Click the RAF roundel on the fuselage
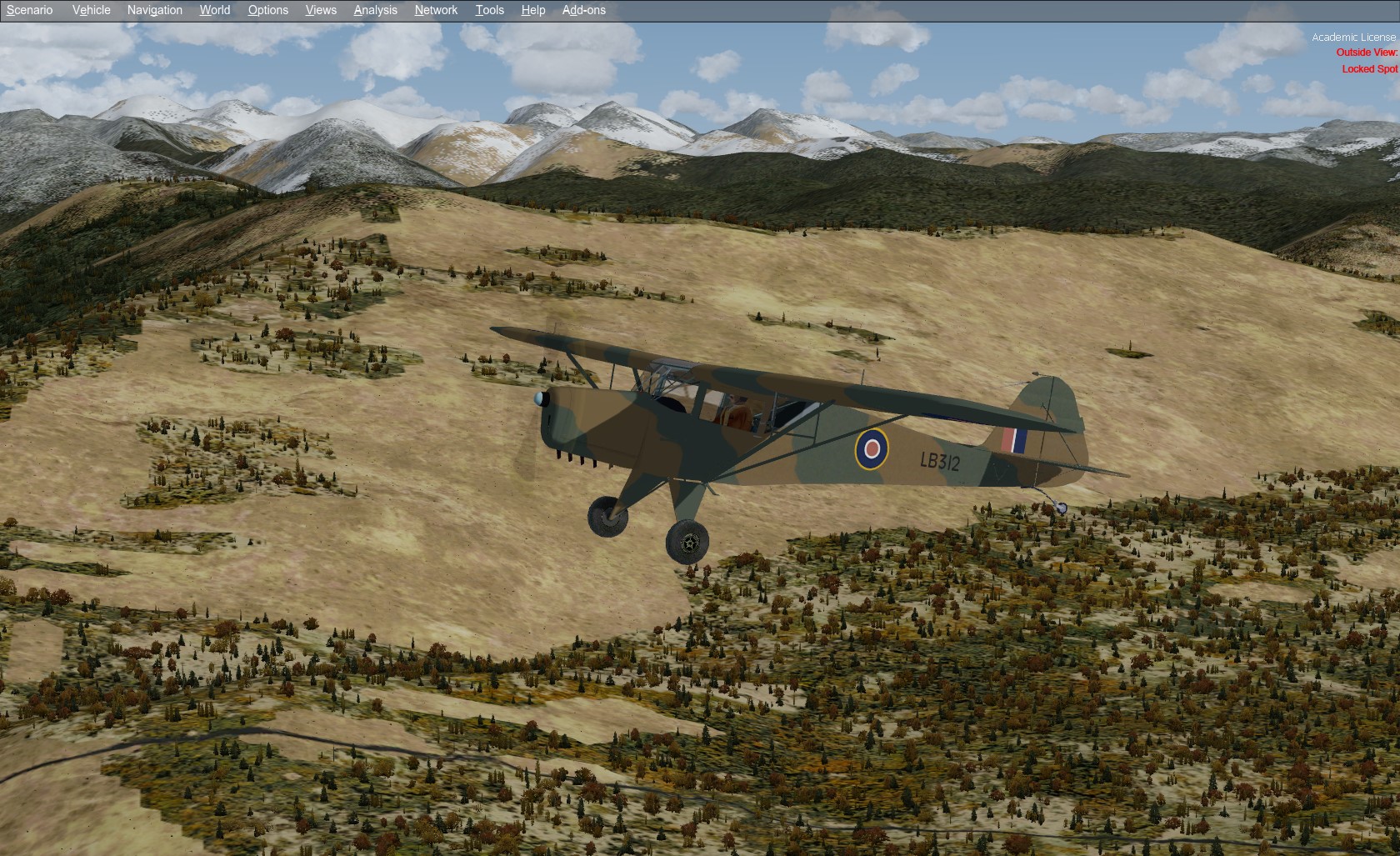This screenshot has width=1400, height=856. (x=872, y=449)
